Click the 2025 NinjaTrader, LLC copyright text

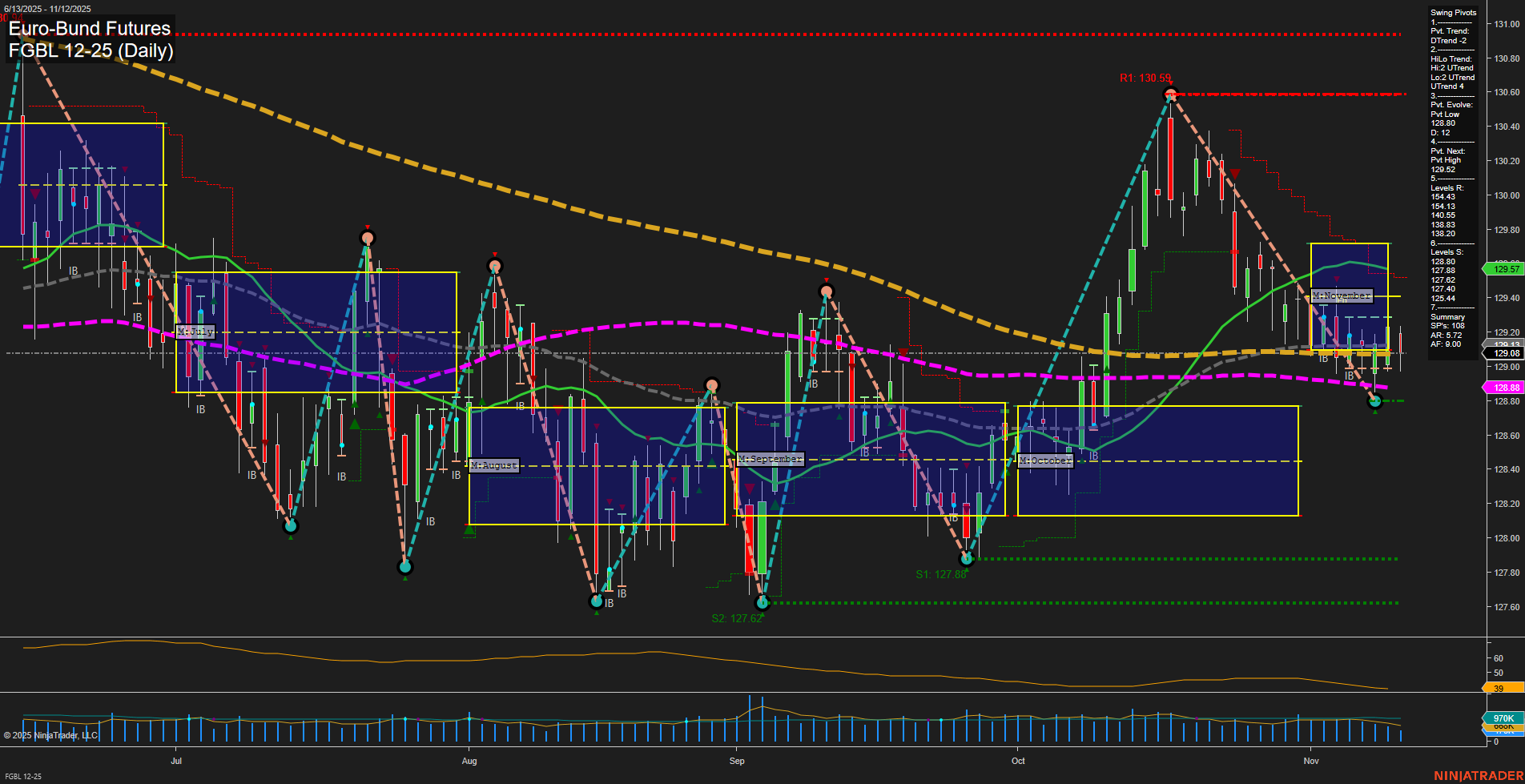click(52, 734)
